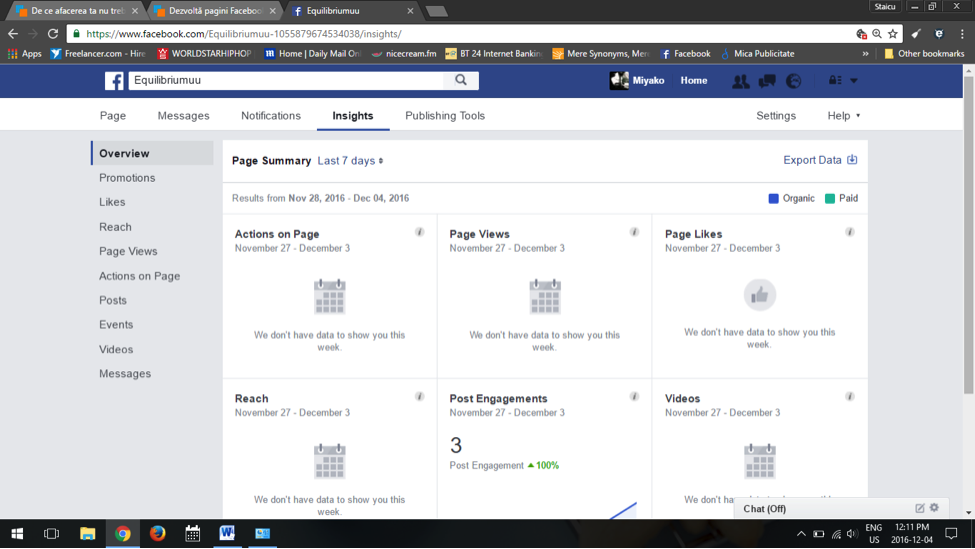Open page Settings
This screenshot has width=975, height=549.
coord(775,116)
